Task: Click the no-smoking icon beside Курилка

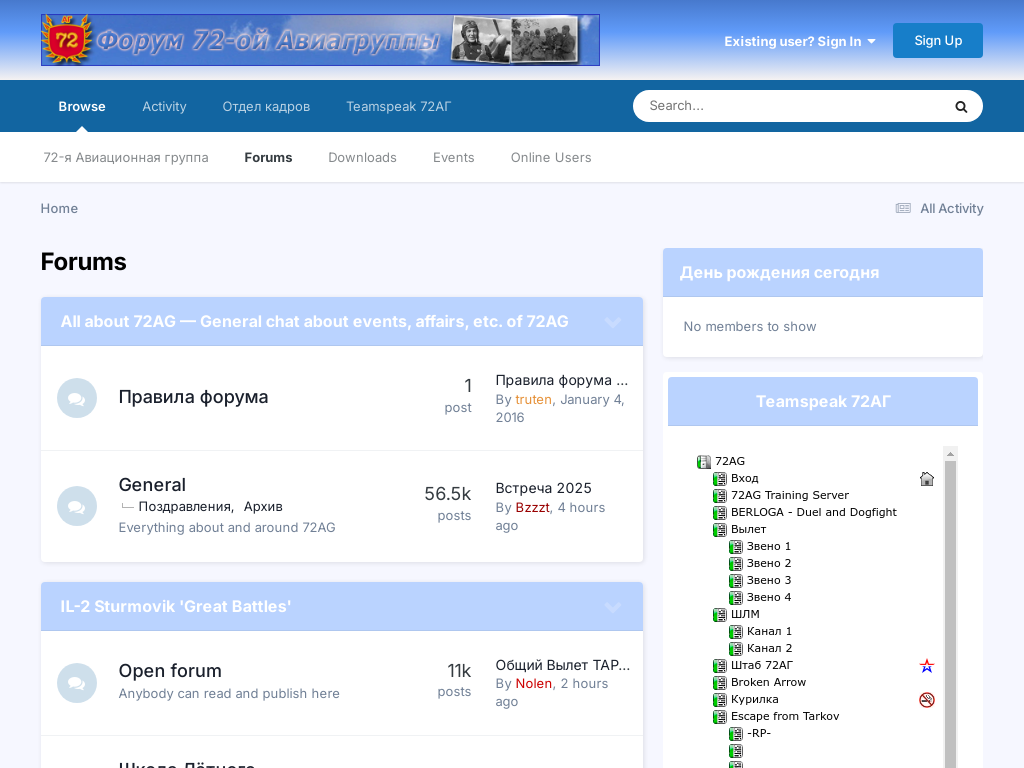Action: (926, 700)
